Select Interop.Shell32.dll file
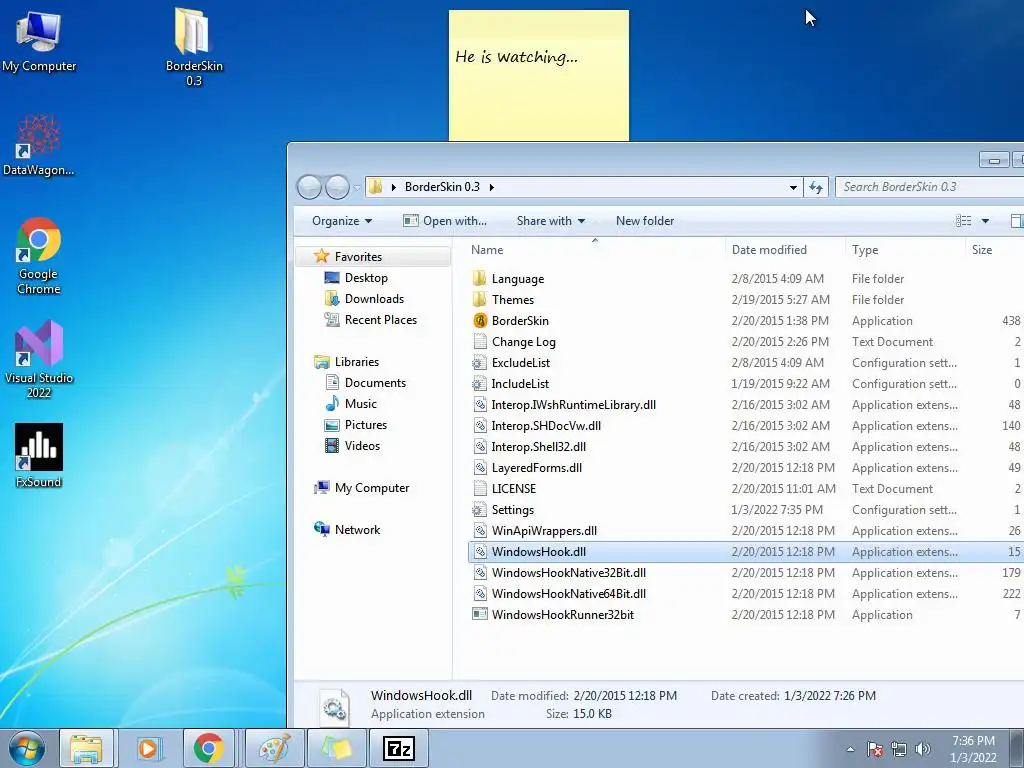The width and height of the screenshot is (1024, 768). point(538,447)
